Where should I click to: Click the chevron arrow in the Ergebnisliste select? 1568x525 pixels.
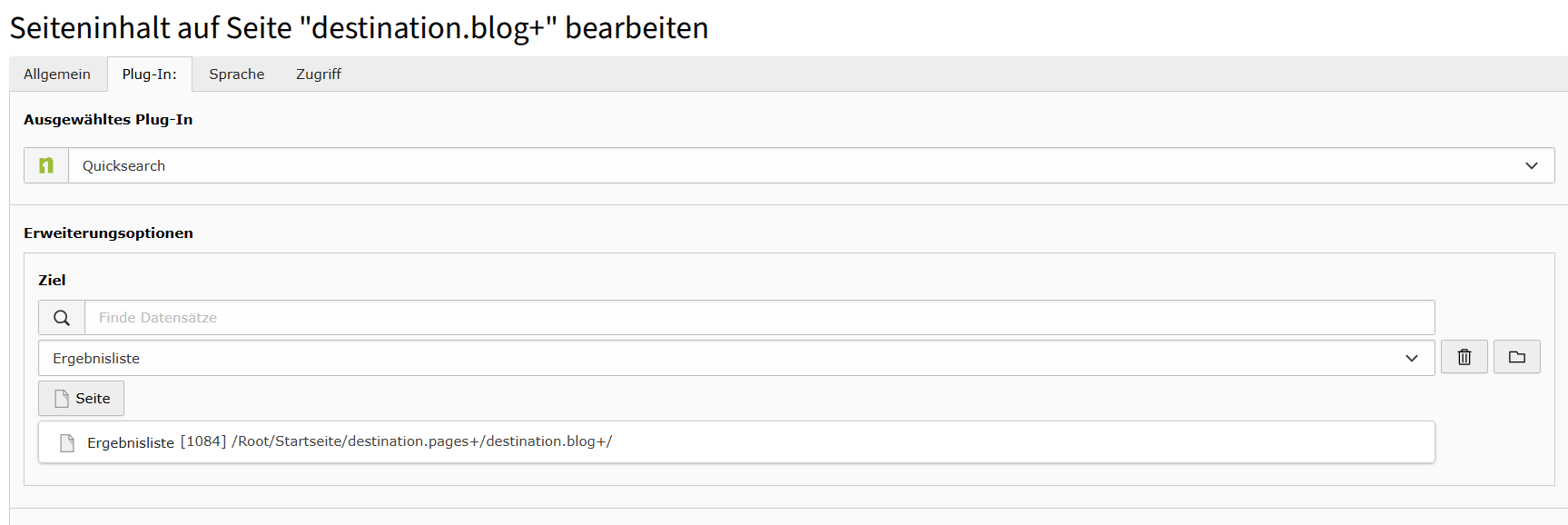(1411, 358)
